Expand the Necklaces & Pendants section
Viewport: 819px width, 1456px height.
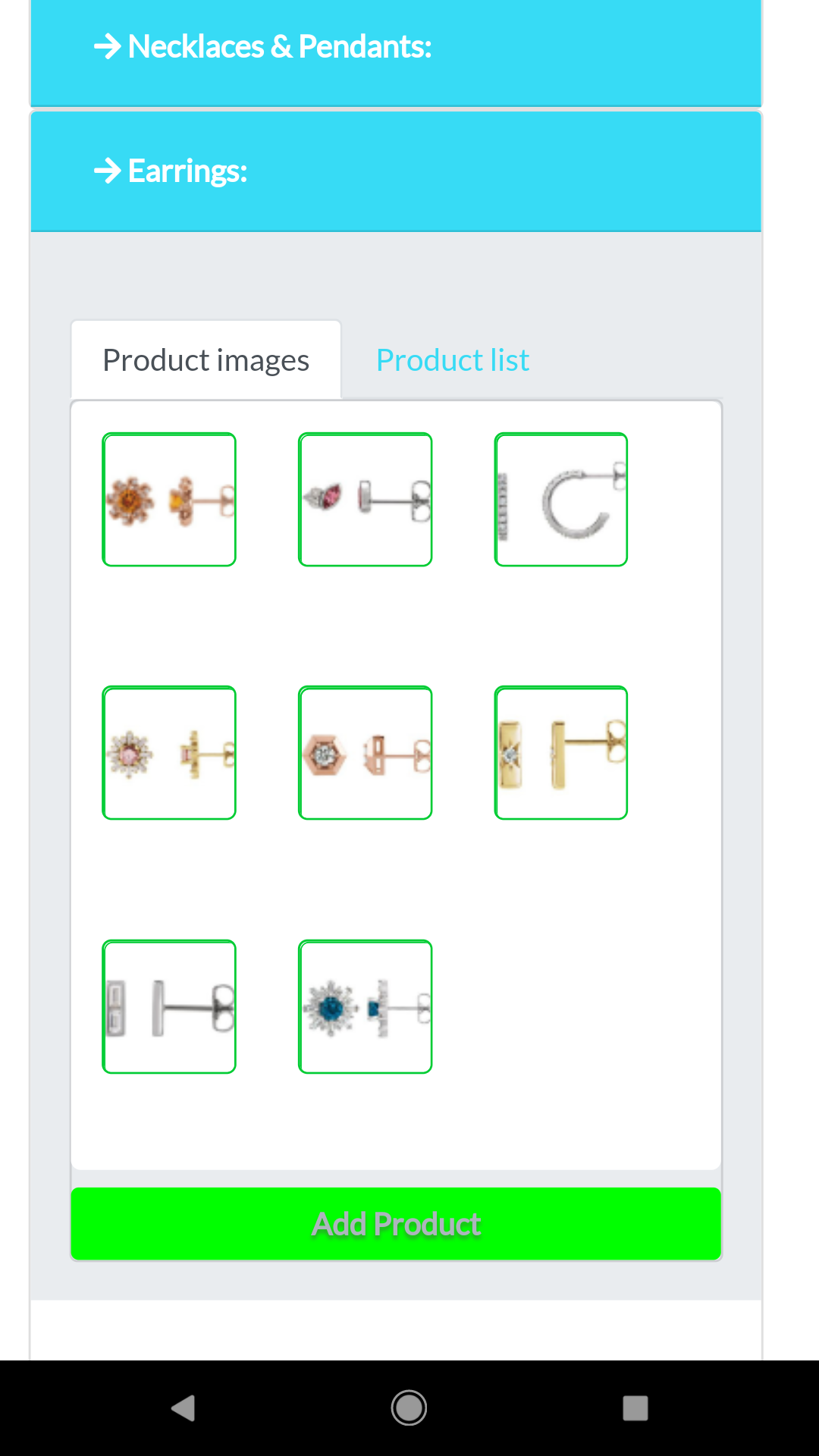[x=396, y=52]
